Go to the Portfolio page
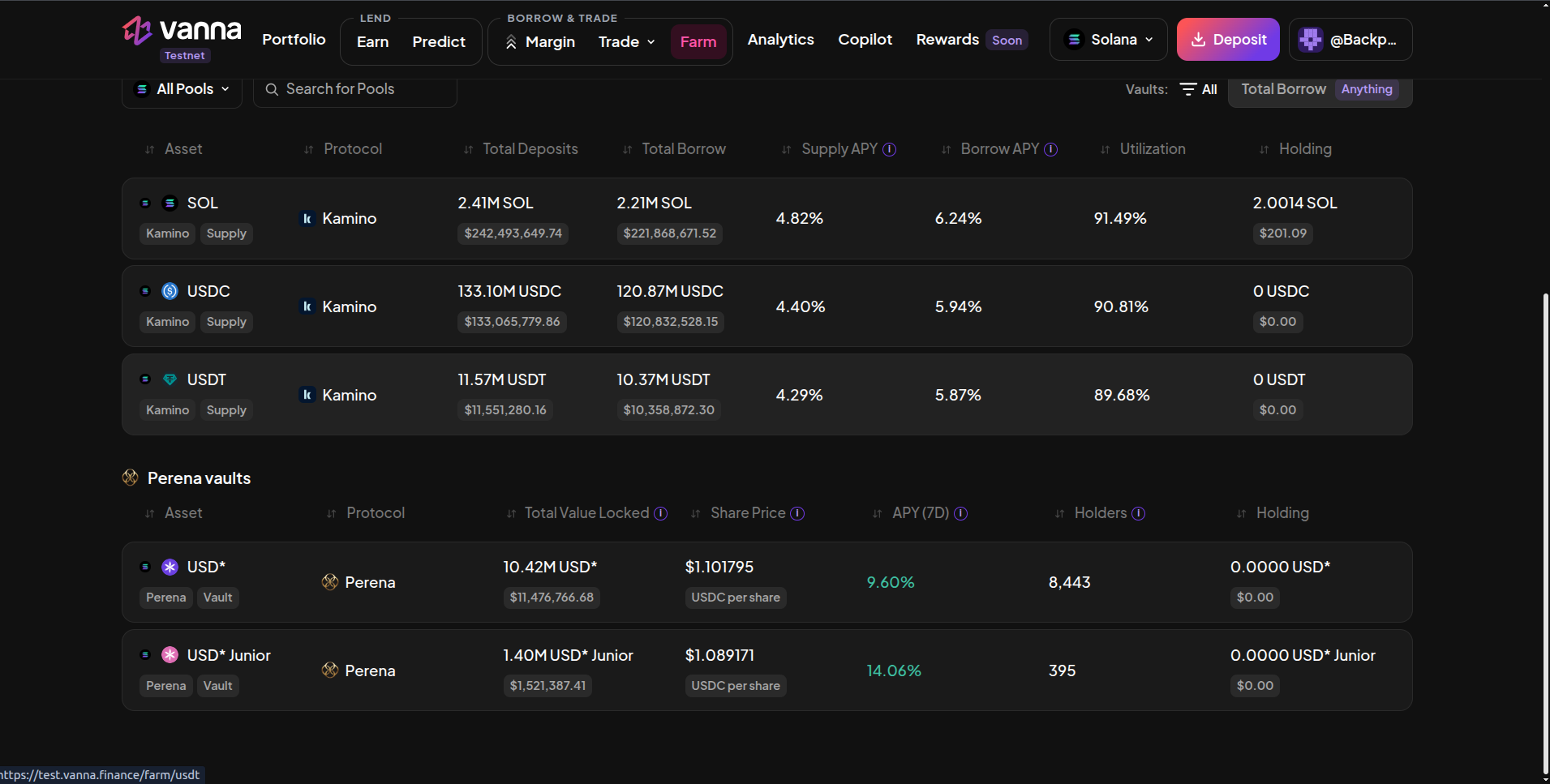1550x784 pixels. pyautogui.click(x=294, y=40)
